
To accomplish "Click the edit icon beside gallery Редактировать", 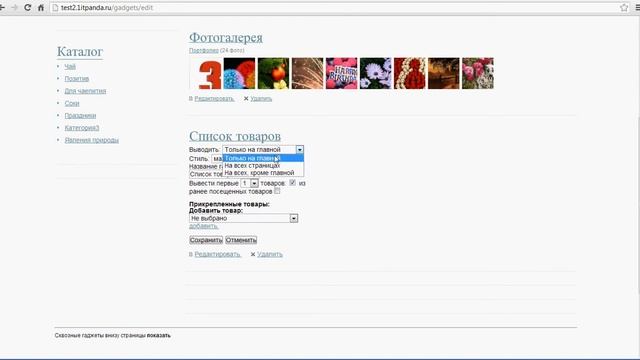I will click(x=191, y=99).
